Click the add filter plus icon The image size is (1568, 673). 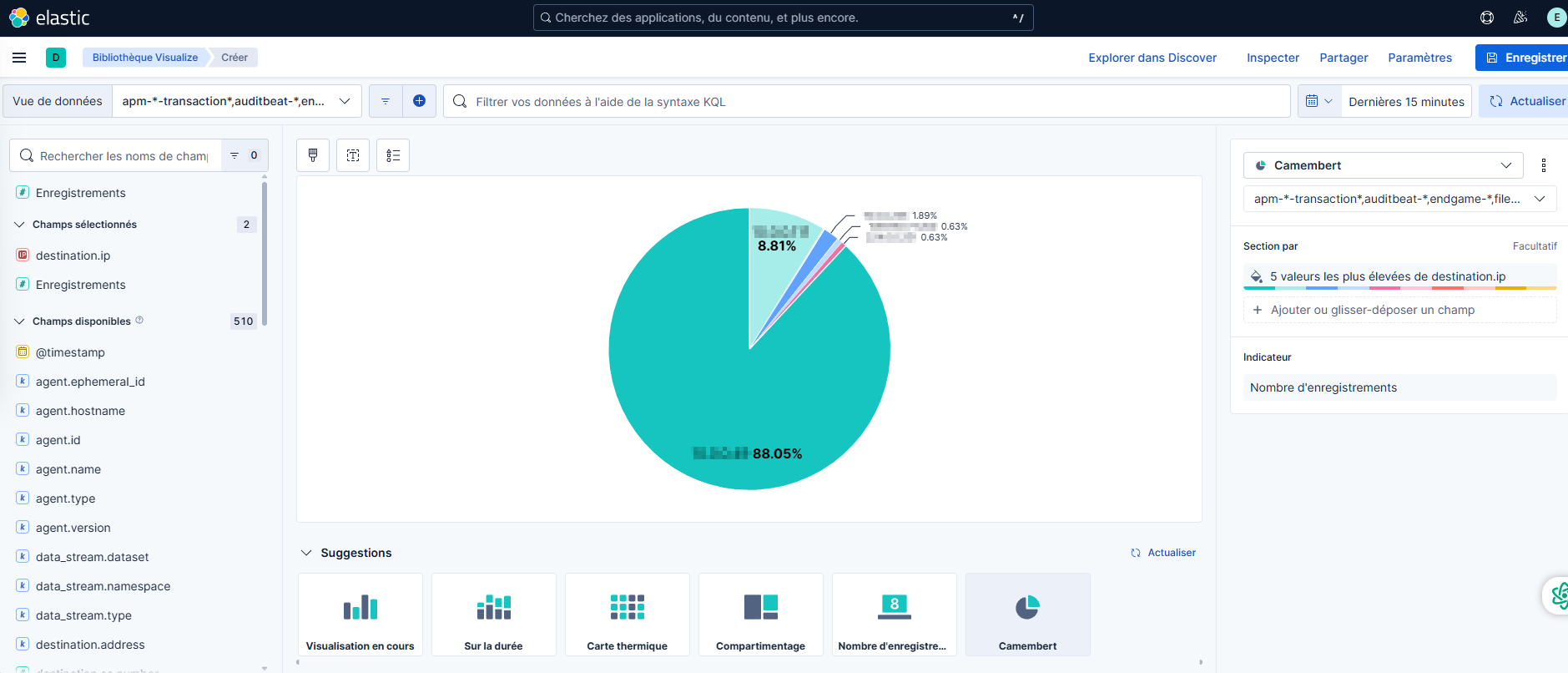[x=419, y=101]
